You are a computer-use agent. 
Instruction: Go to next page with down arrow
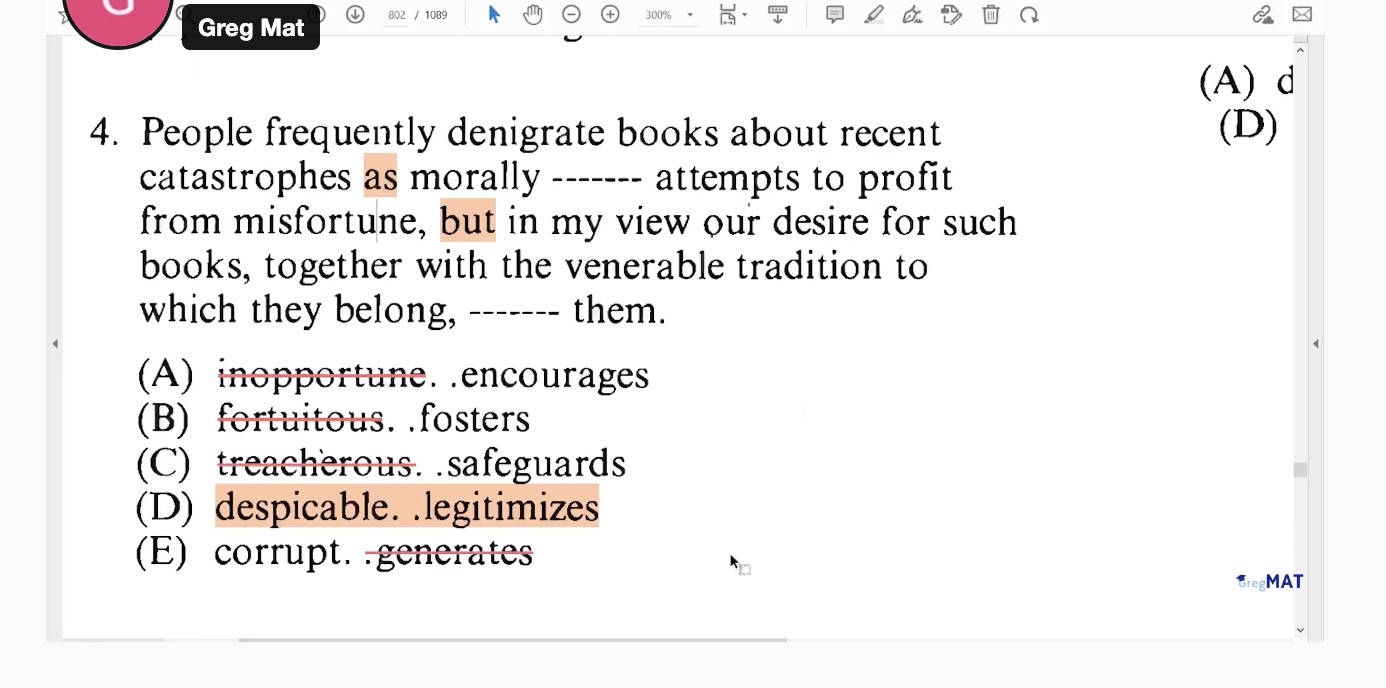[x=355, y=14]
